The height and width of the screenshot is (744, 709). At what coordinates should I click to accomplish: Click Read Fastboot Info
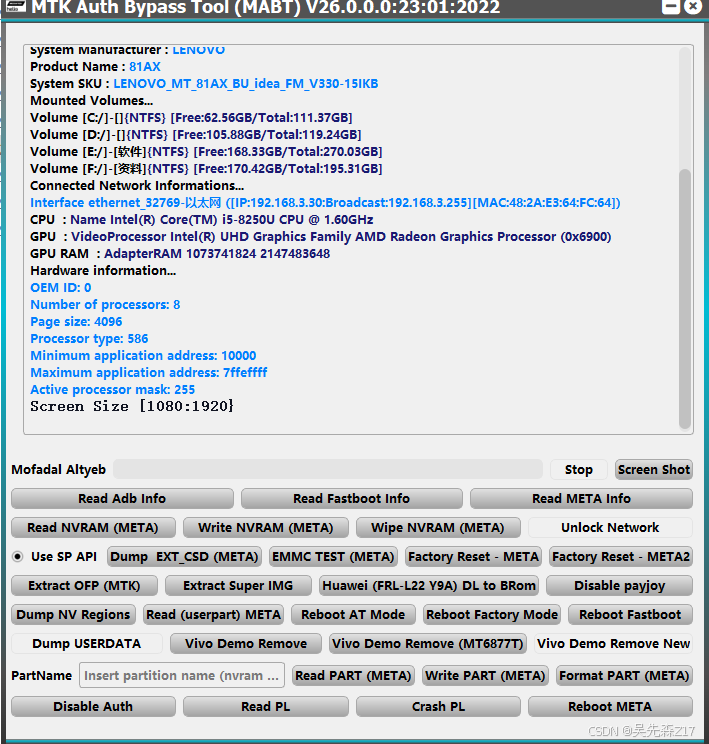pyautogui.click(x=351, y=498)
